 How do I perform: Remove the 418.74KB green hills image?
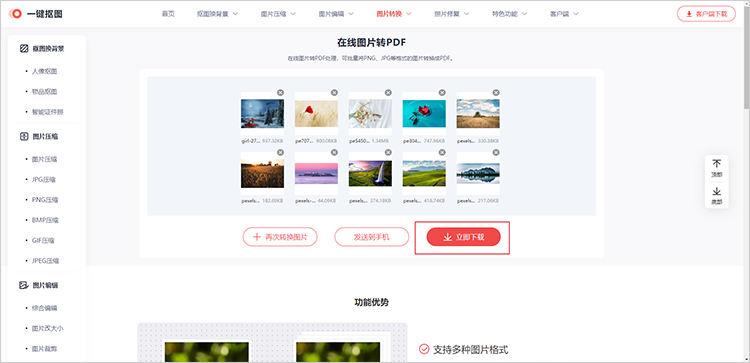[442, 152]
